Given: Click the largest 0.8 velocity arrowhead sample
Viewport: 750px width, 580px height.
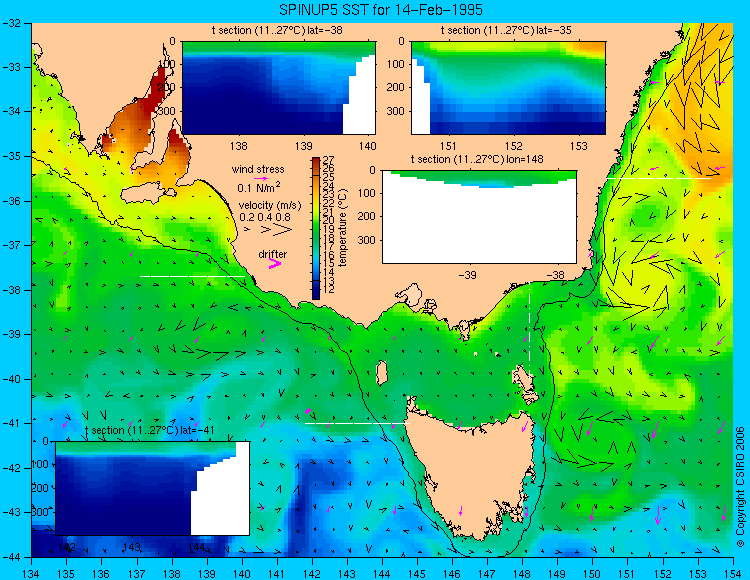Looking at the screenshot, I should pyautogui.click(x=283, y=230).
